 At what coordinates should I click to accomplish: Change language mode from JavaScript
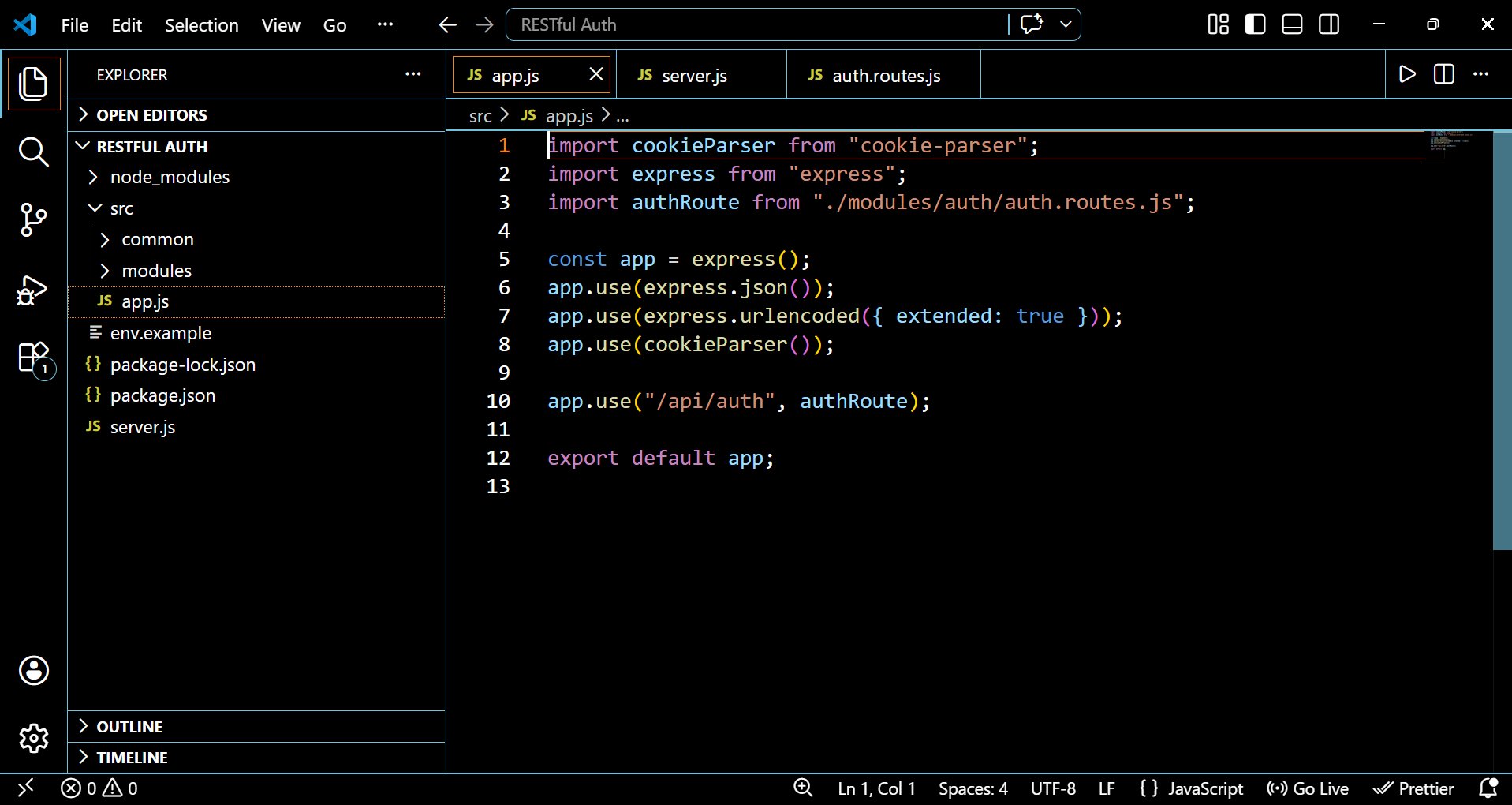[1204, 788]
